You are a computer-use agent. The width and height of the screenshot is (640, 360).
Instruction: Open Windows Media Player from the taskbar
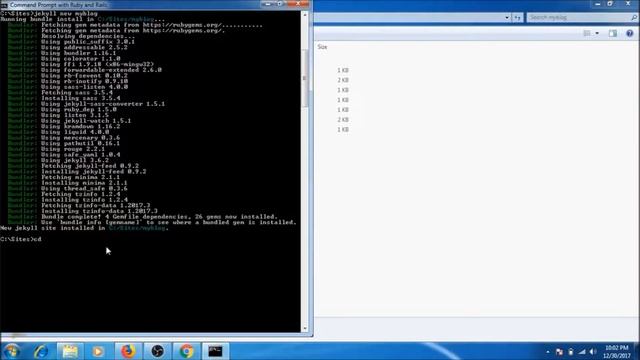point(98,351)
